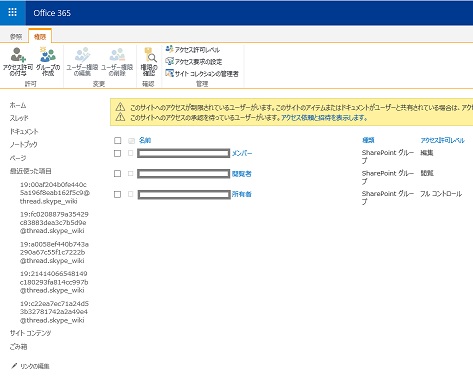The image size is (473, 380).
Task: Select the 権限 ribbon tab
Action: click(x=40, y=37)
